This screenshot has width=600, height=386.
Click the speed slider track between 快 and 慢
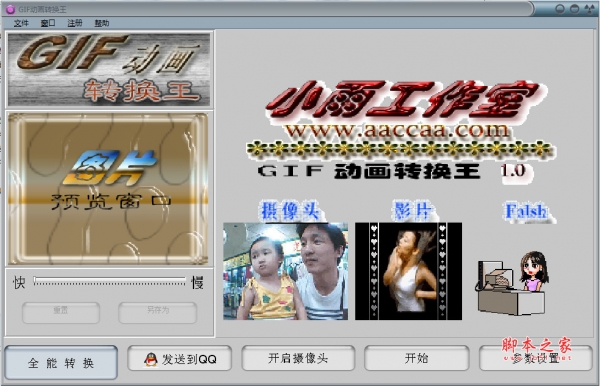pyautogui.click(x=109, y=281)
